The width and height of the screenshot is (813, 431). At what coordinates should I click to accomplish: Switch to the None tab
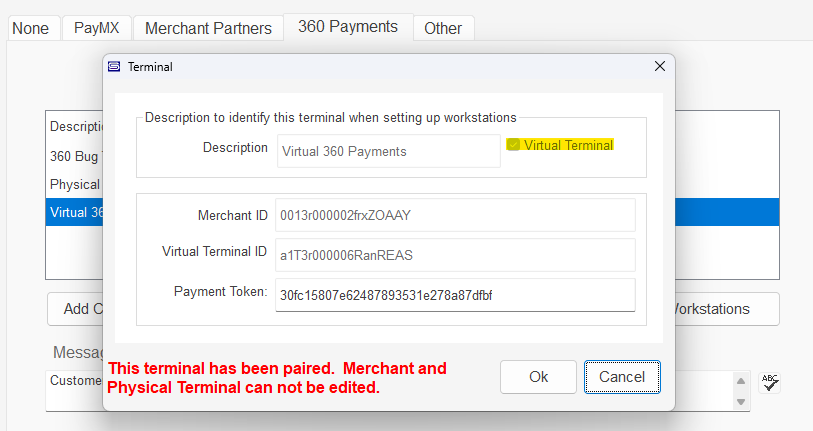(30, 28)
